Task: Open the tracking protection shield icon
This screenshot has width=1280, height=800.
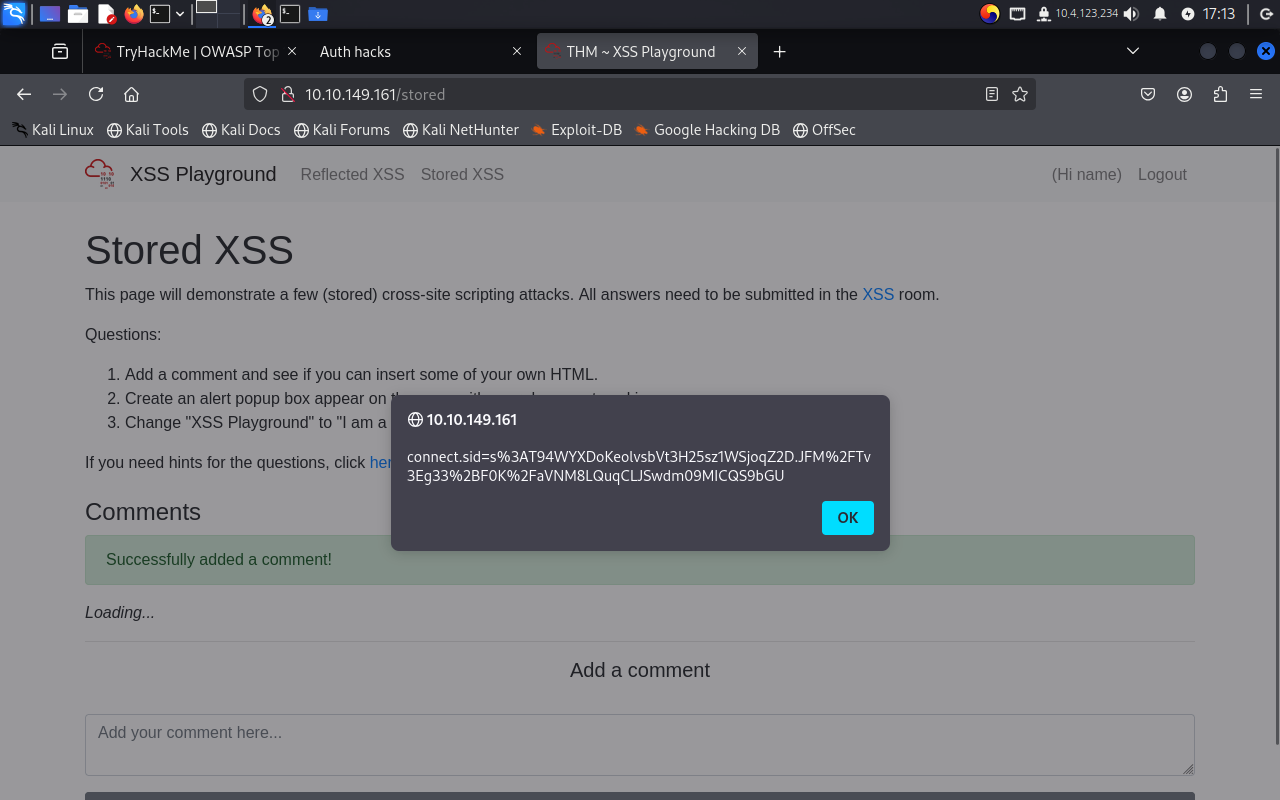Action: click(x=259, y=94)
